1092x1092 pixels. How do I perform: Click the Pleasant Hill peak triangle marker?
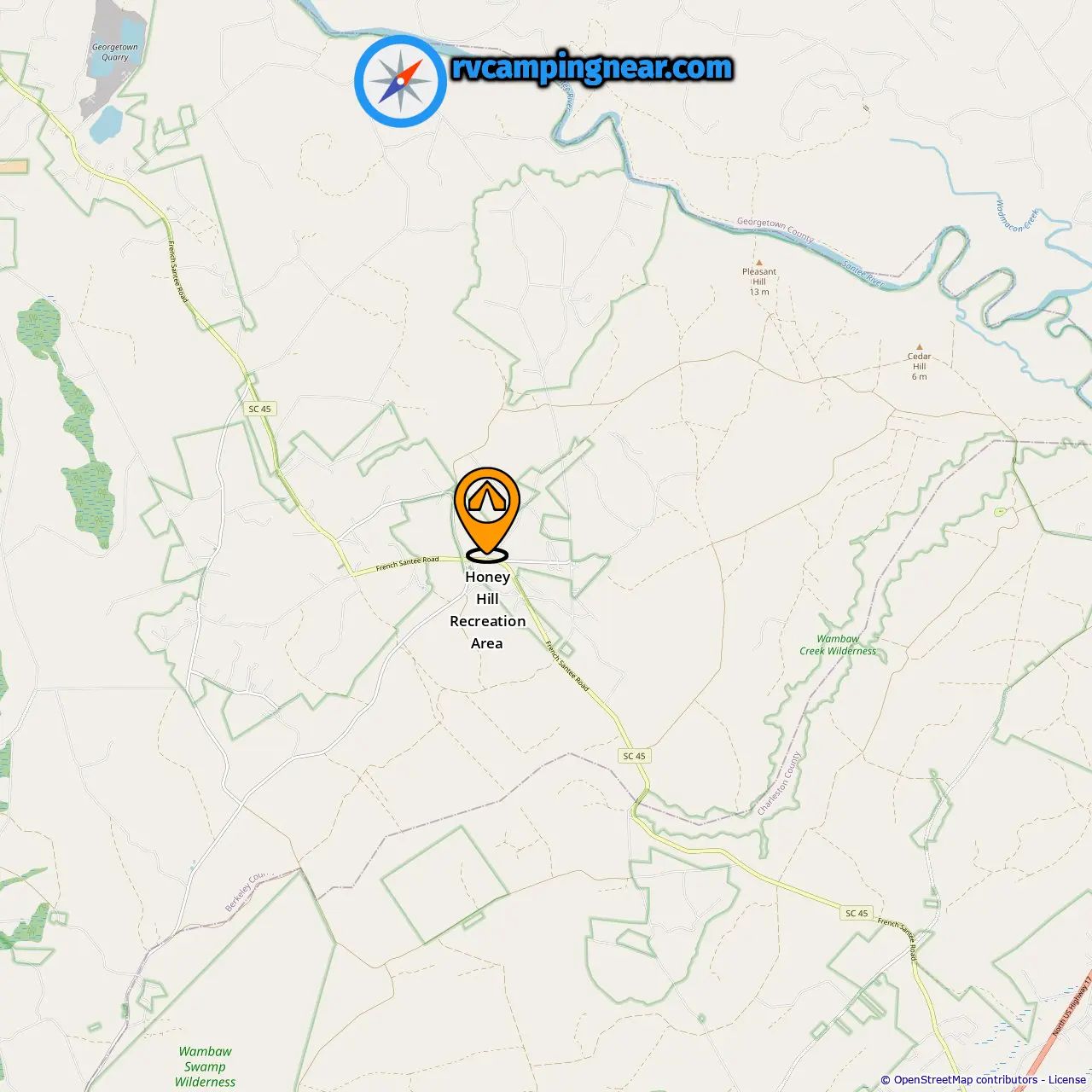pos(758,263)
